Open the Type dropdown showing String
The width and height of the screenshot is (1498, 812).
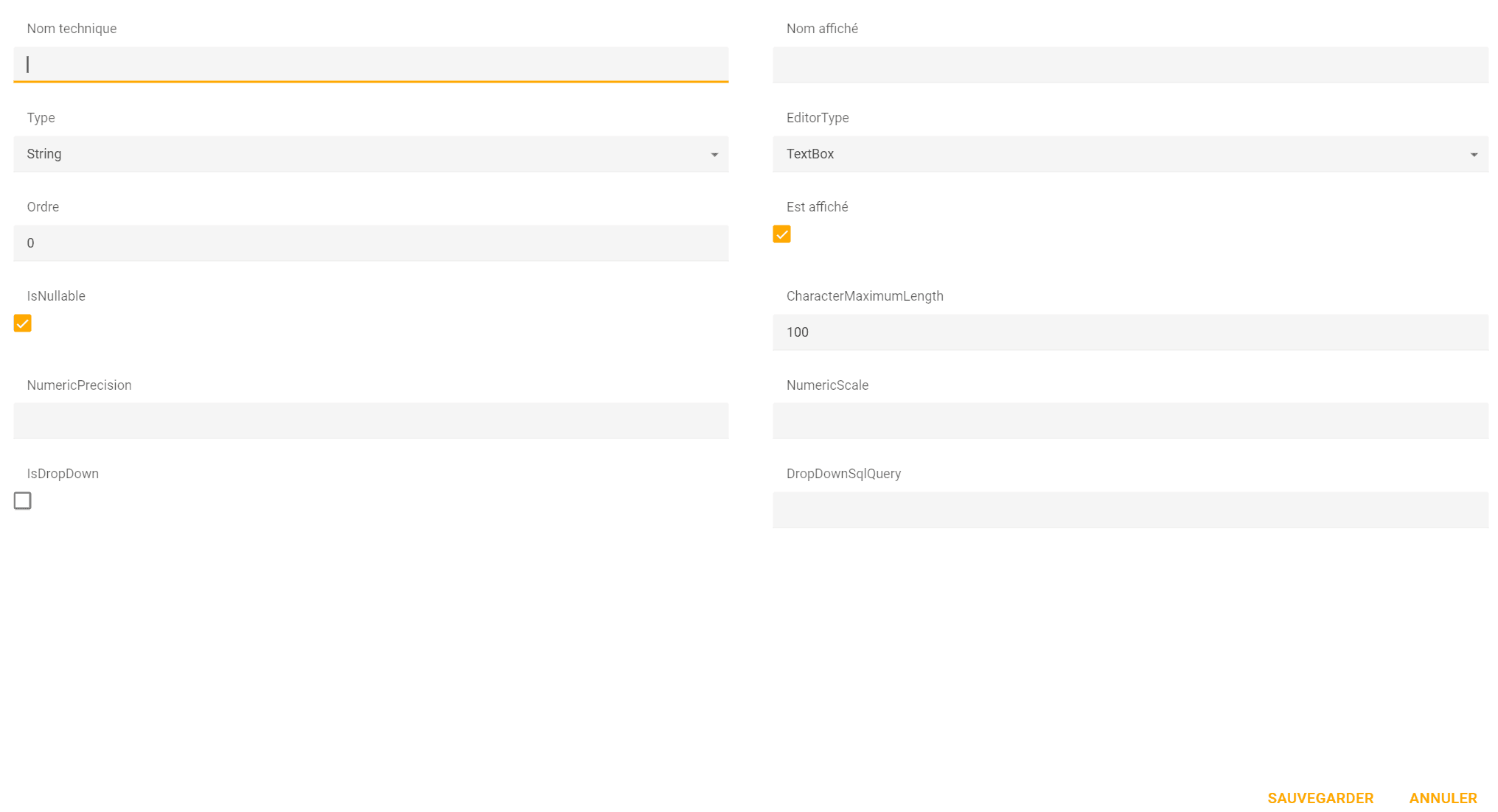[371, 154]
